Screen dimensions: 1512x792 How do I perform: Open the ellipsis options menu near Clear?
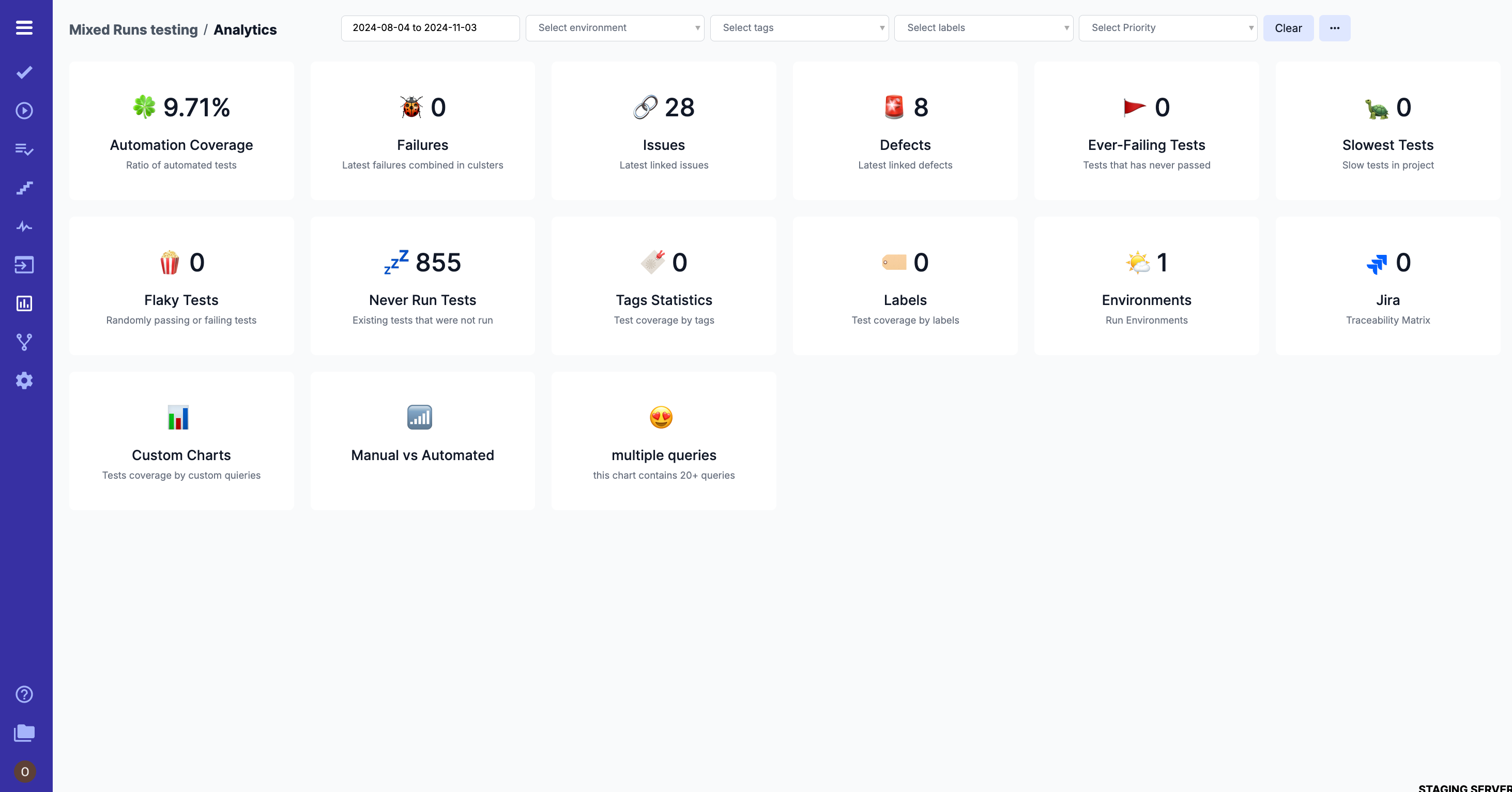click(x=1334, y=27)
